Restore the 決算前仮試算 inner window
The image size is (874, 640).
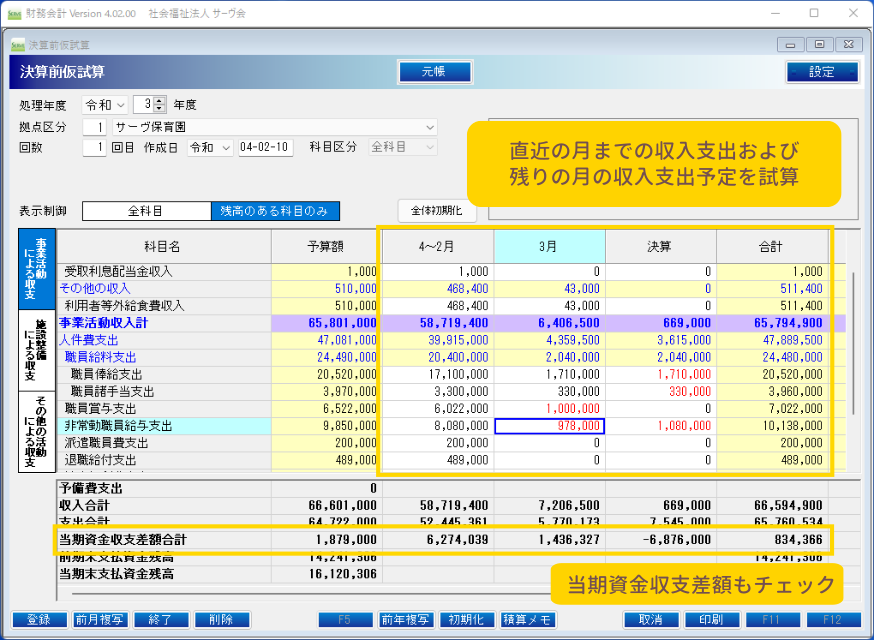819,45
